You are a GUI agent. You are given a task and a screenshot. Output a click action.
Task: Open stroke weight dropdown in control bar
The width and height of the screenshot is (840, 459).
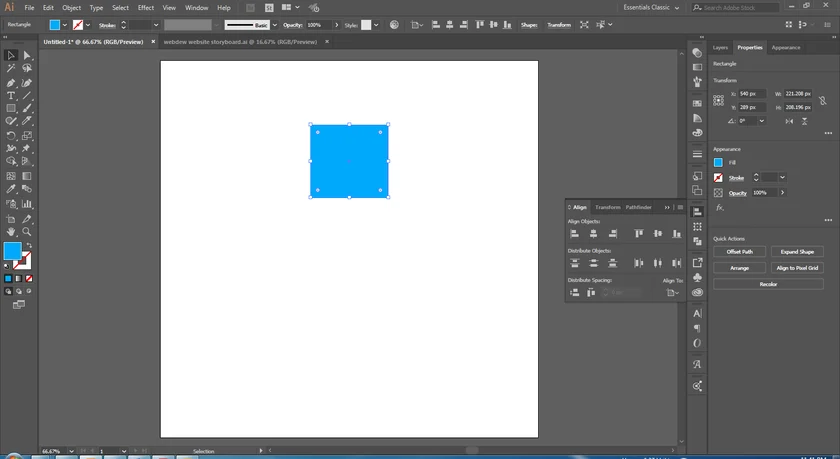156,25
